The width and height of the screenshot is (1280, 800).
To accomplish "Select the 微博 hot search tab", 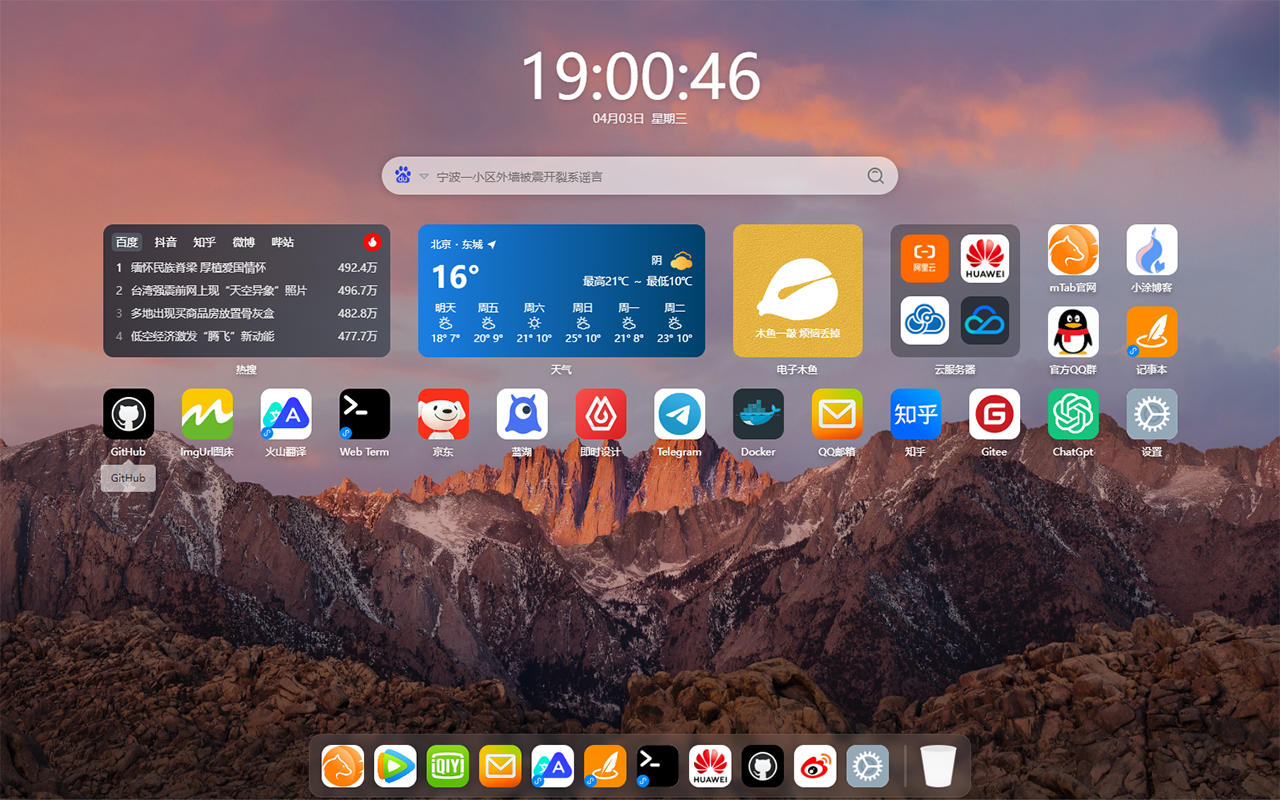I will (244, 242).
